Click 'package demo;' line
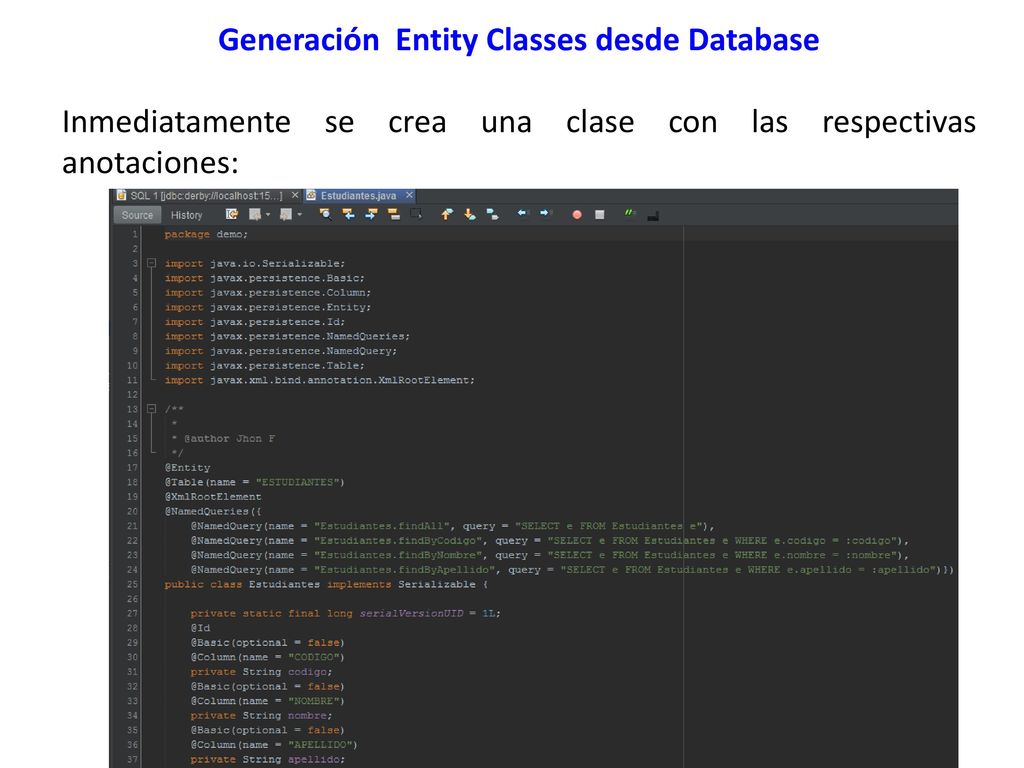 coord(206,234)
